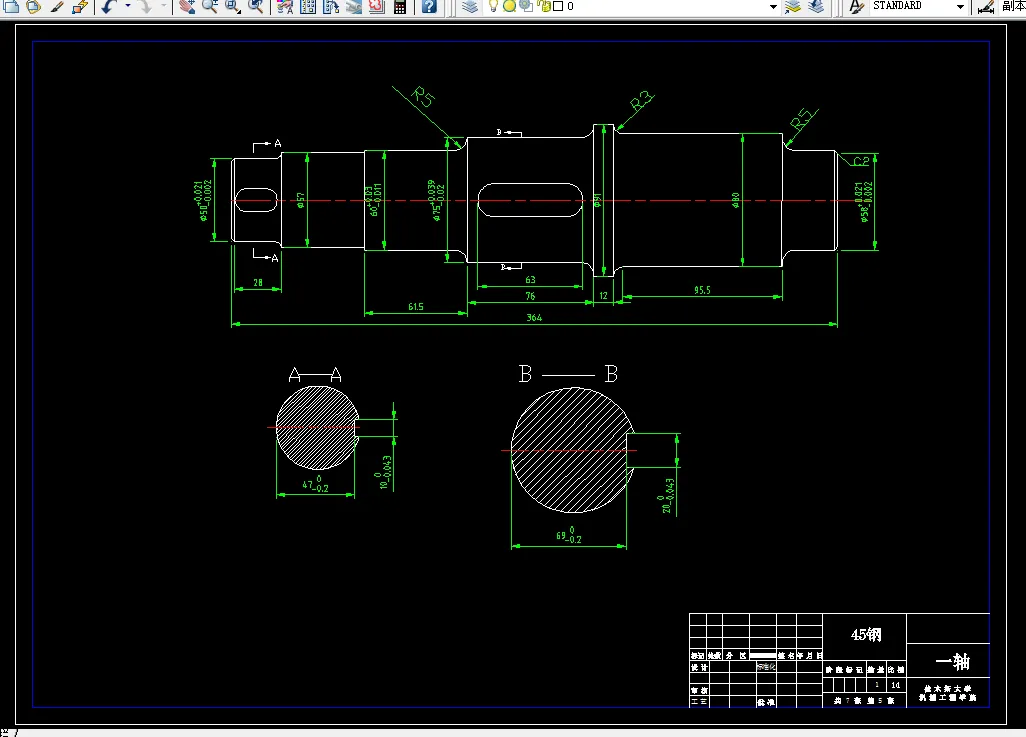Open the Layer Properties Manager icon
1026x737 pixels.
pyautogui.click(x=470, y=7)
